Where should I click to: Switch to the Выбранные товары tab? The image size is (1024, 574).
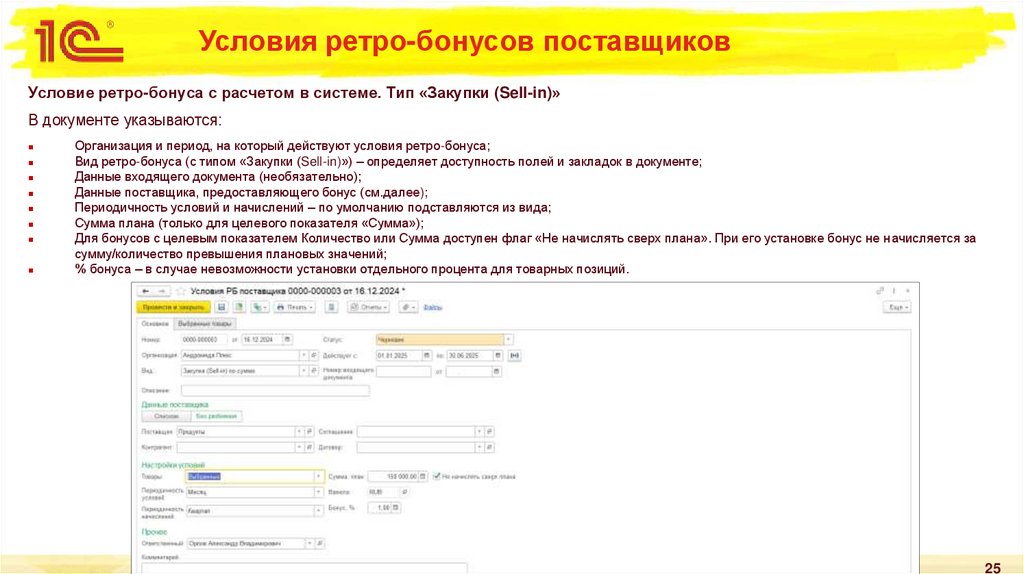click(x=205, y=324)
